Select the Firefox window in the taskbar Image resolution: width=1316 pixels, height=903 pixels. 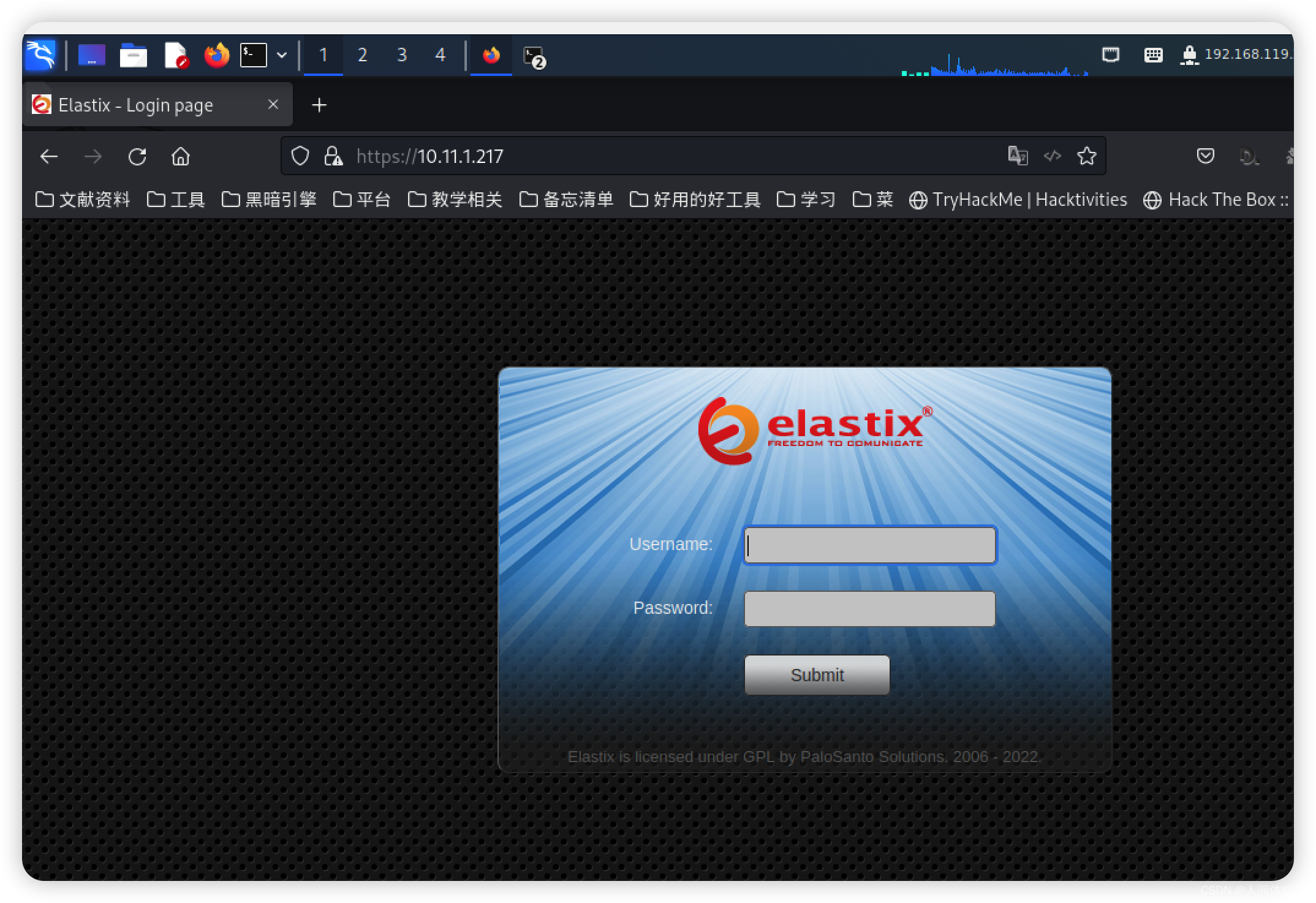pyautogui.click(x=491, y=55)
